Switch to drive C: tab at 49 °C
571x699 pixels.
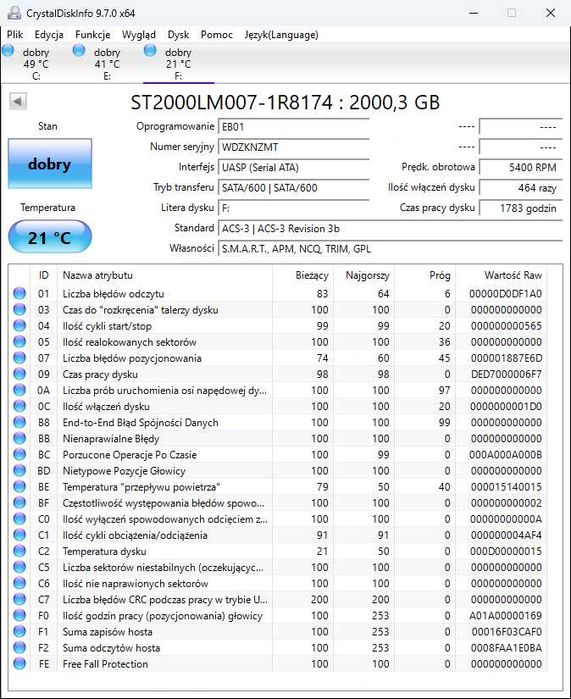tap(36, 64)
